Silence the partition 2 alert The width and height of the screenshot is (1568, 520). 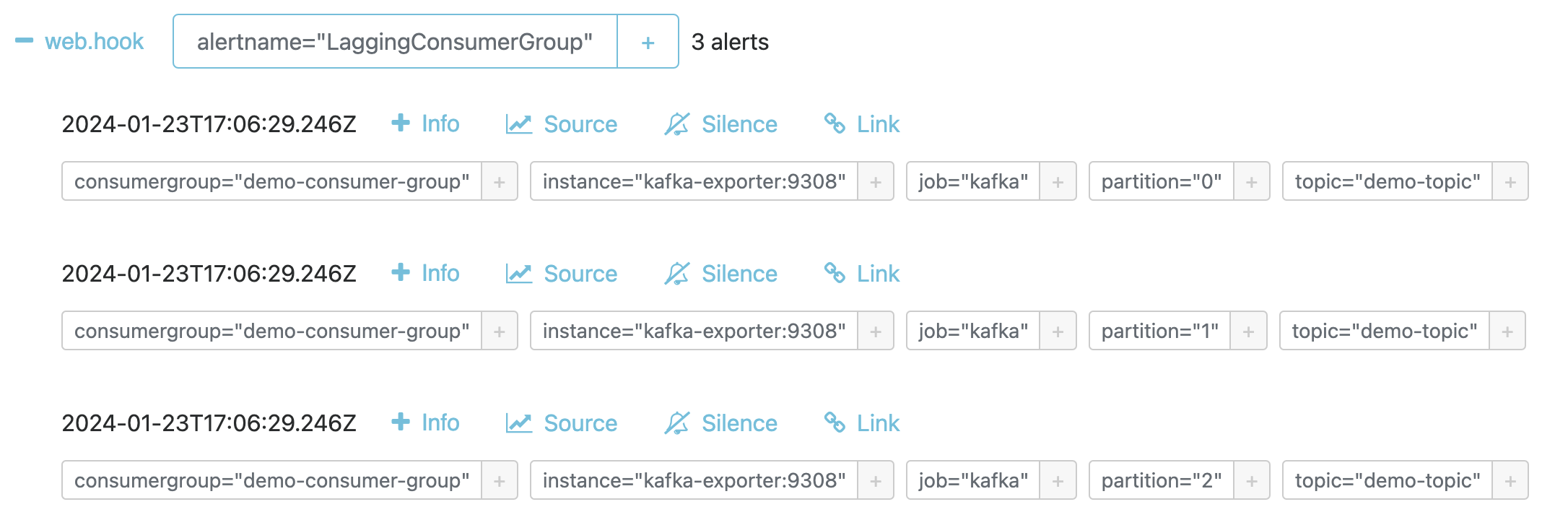tap(720, 423)
